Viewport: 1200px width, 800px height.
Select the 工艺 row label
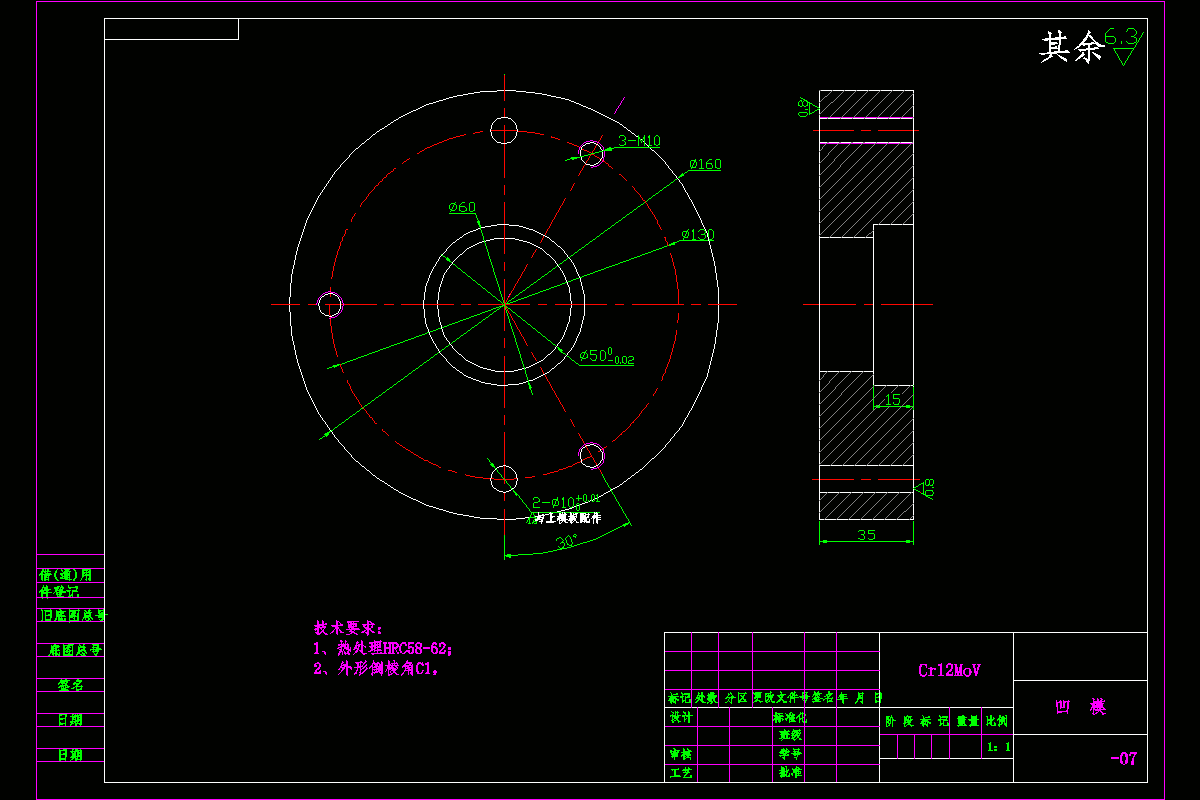(680, 773)
